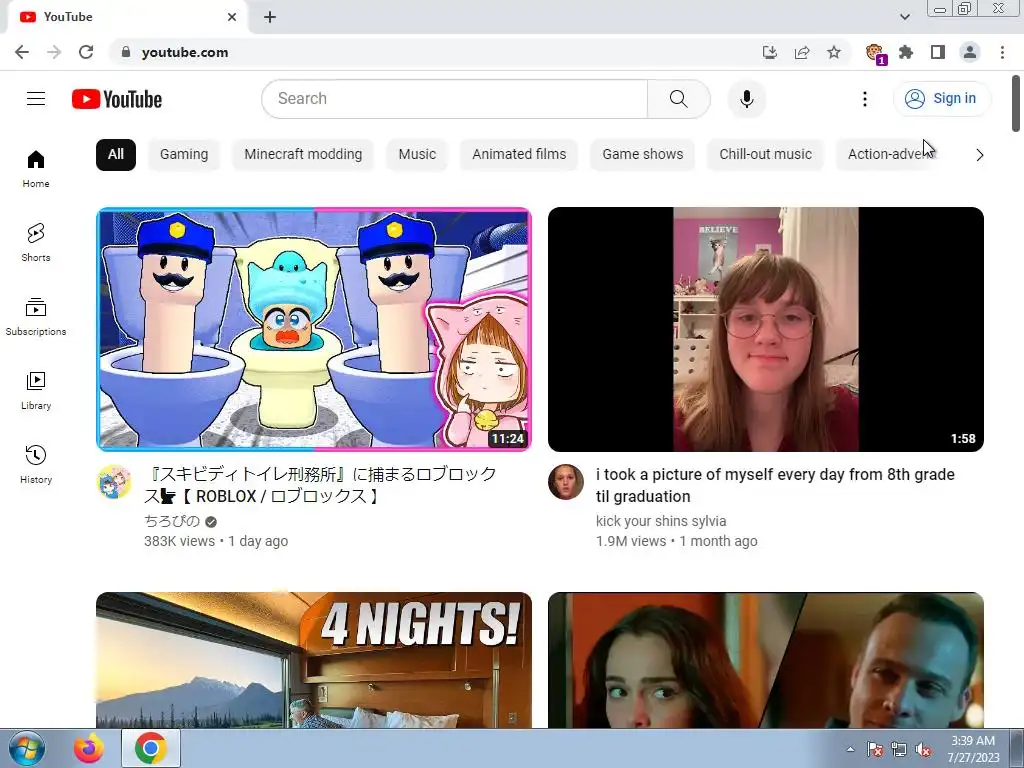
Task: Open Chrome profile avatar
Action: 970,52
